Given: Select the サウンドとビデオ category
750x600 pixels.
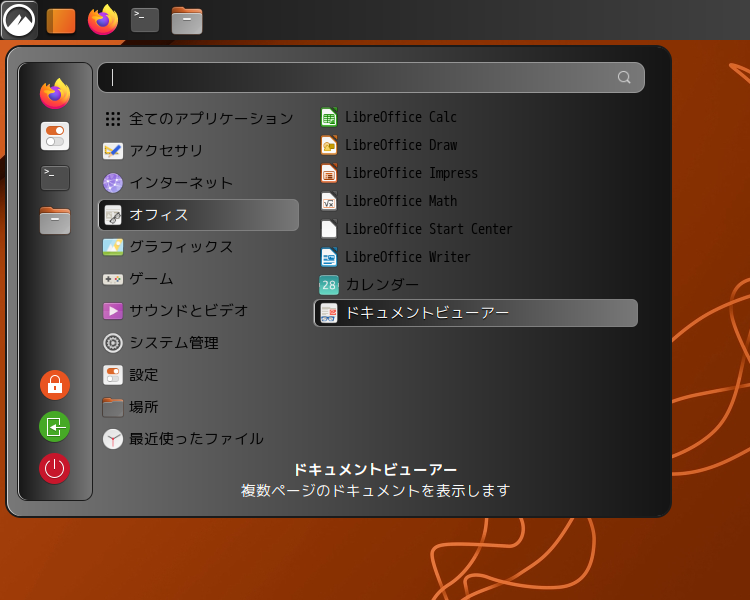Looking at the screenshot, I should click(199, 311).
